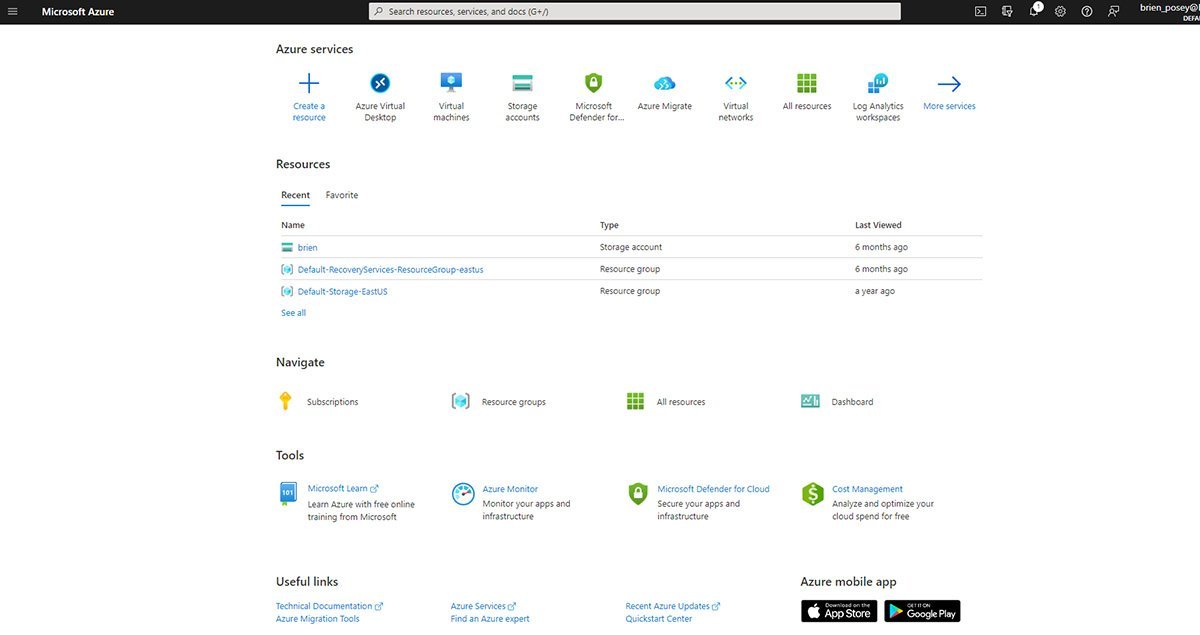Launch Cloud Shell from top bar

(x=981, y=11)
